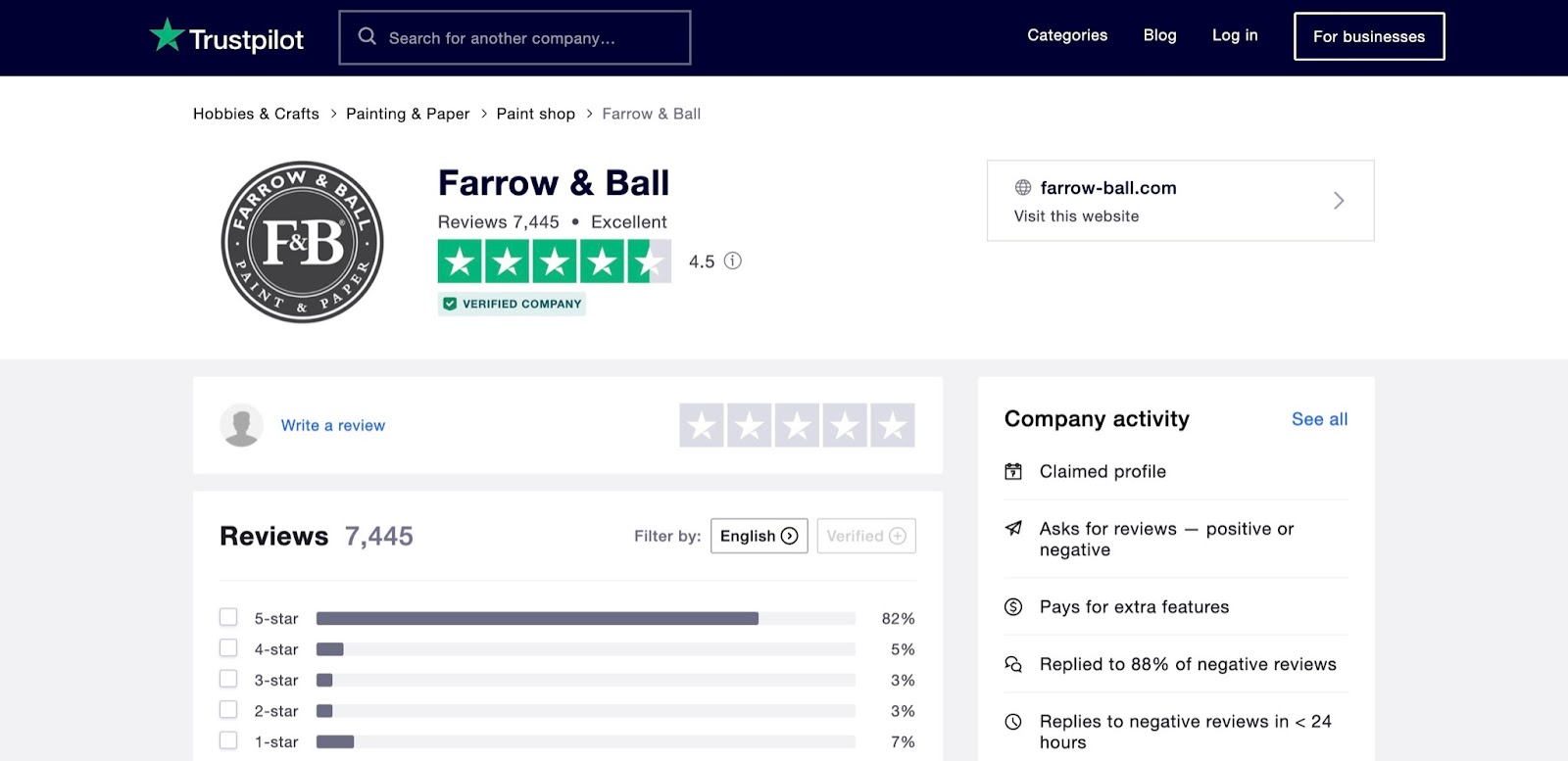Click the Company activity heading
This screenshot has width=1568, height=761.
coord(1097,419)
